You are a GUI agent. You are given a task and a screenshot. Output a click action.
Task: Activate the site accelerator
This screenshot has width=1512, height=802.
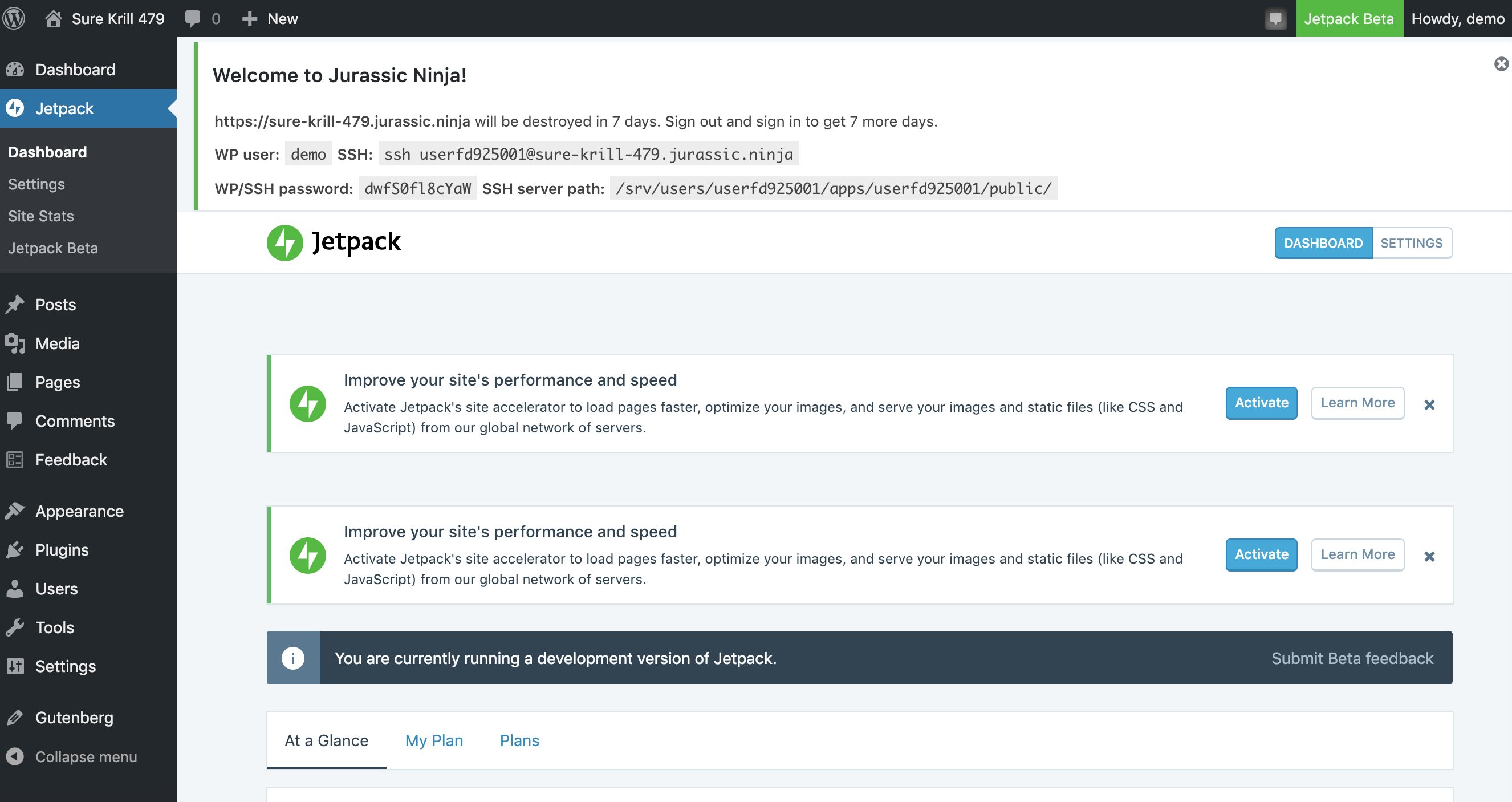pos(1261,403)
